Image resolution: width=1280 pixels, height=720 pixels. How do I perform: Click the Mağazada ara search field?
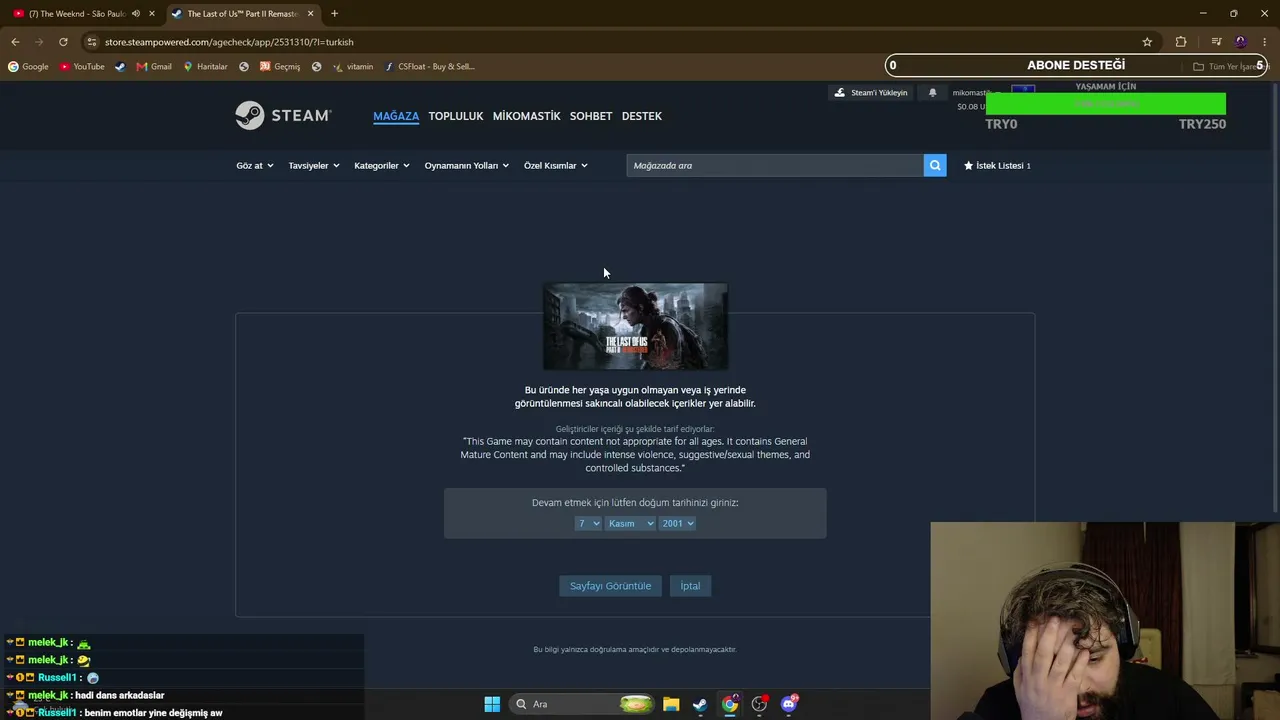click(x=775, y=165)
